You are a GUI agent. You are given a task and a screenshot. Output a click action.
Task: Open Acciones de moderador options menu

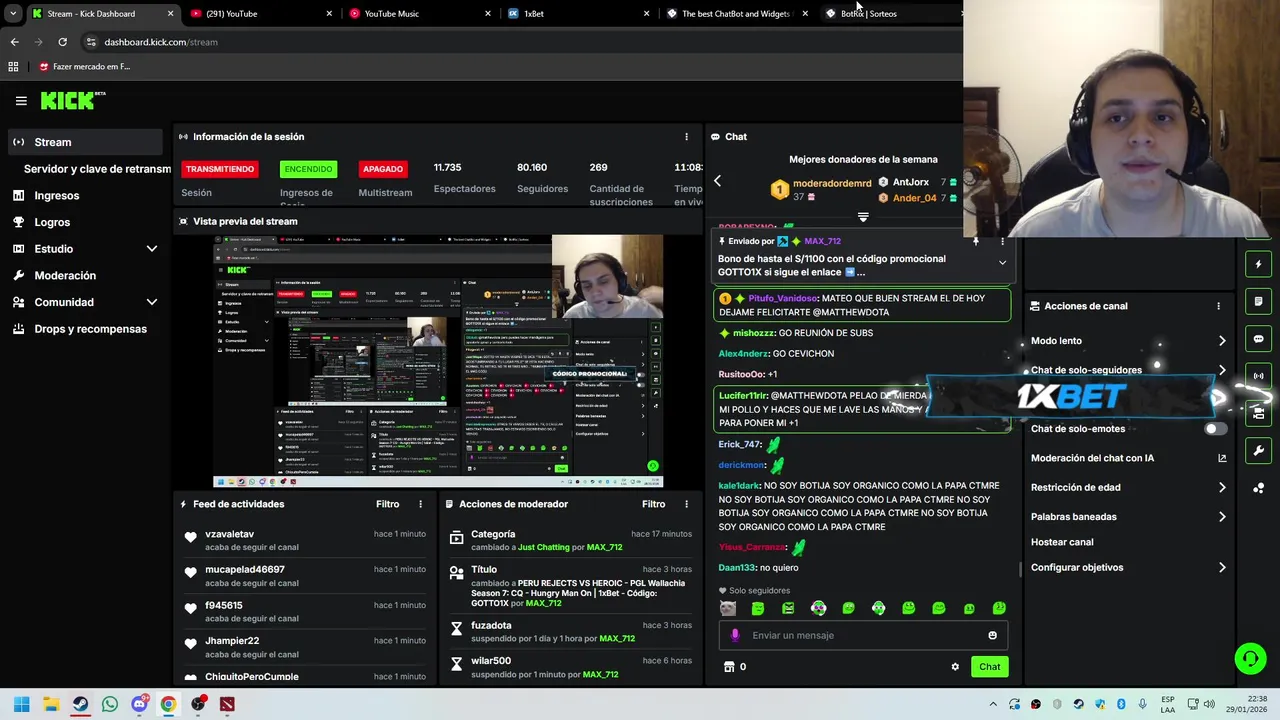pyautogui.click(x=686, y=504)
